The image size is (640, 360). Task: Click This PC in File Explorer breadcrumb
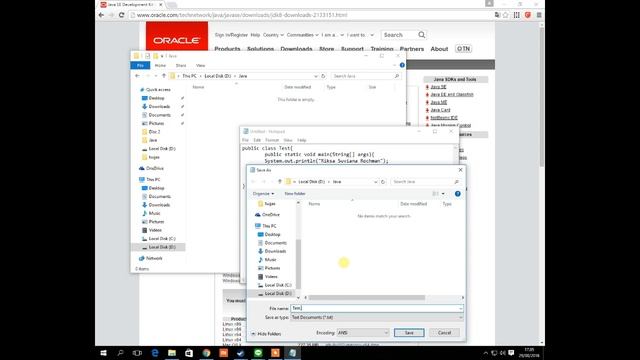[189, 76]
